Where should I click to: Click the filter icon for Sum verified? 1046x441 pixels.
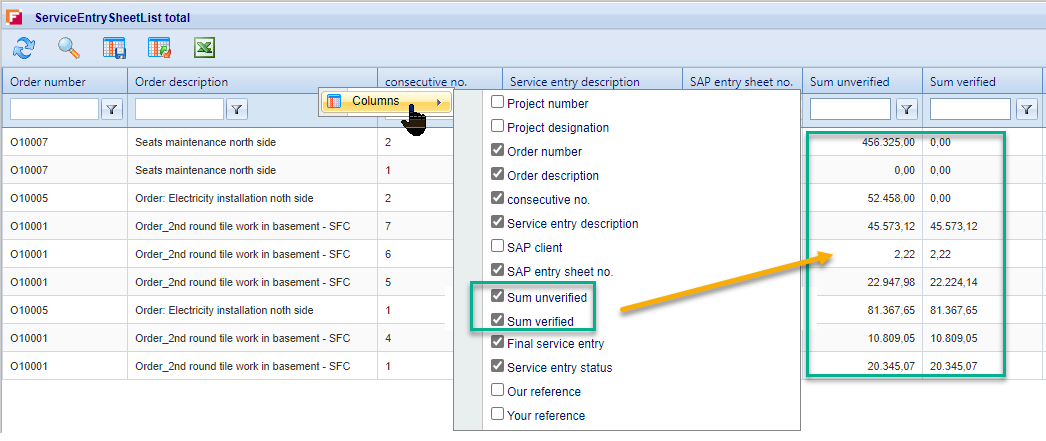pos(1026,109)
